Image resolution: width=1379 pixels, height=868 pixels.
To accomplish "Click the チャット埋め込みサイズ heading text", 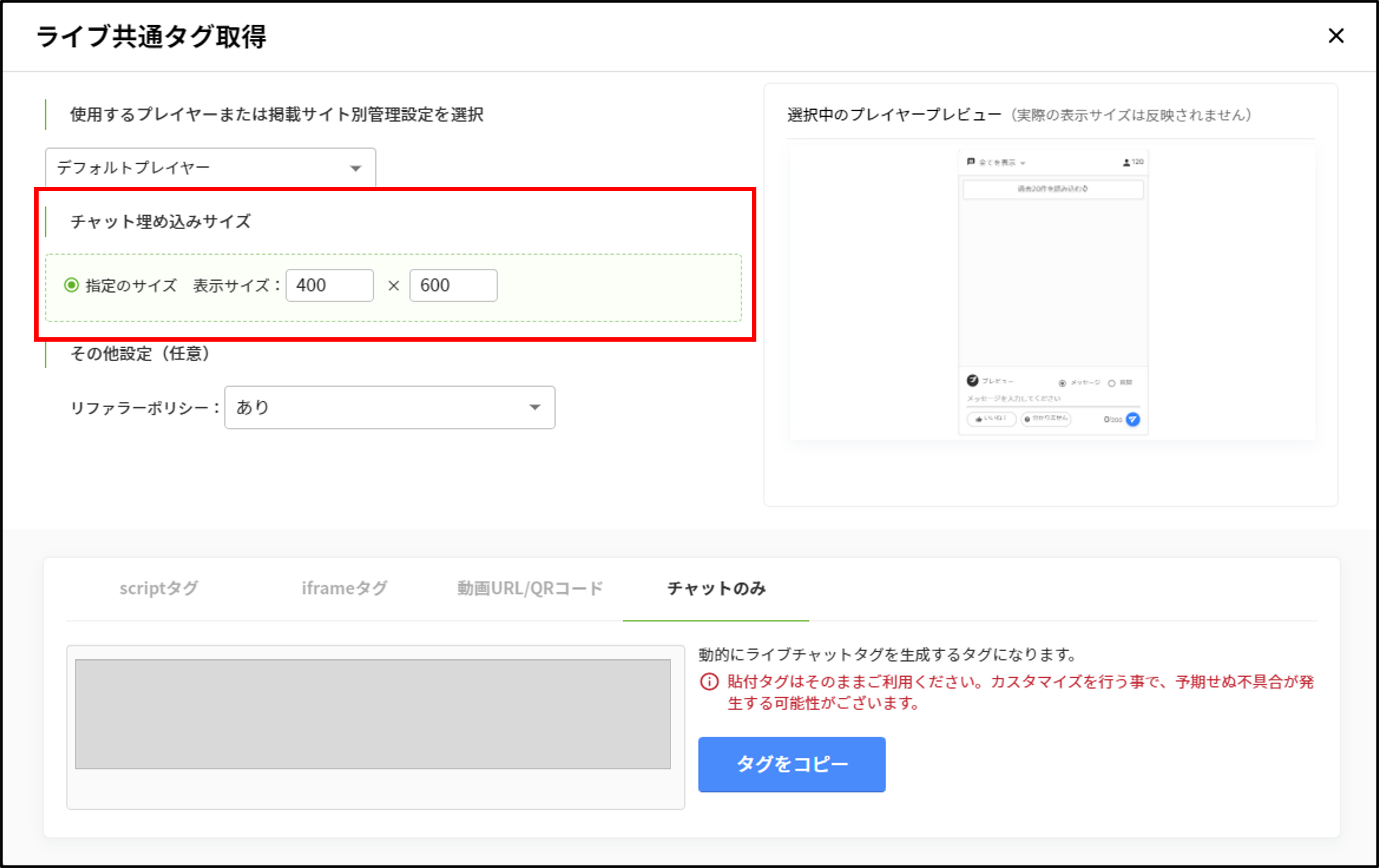I will click(x=161, y=222).
